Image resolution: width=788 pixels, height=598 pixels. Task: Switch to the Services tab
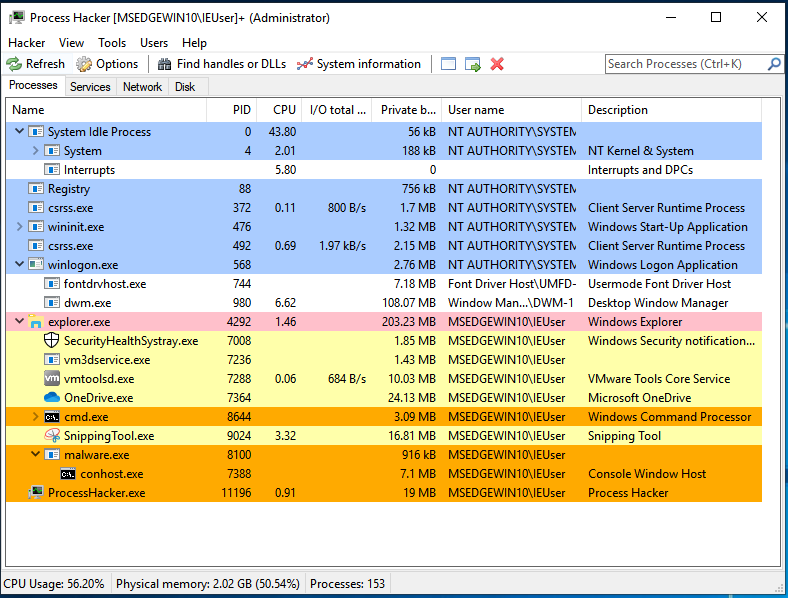(90, 87)
